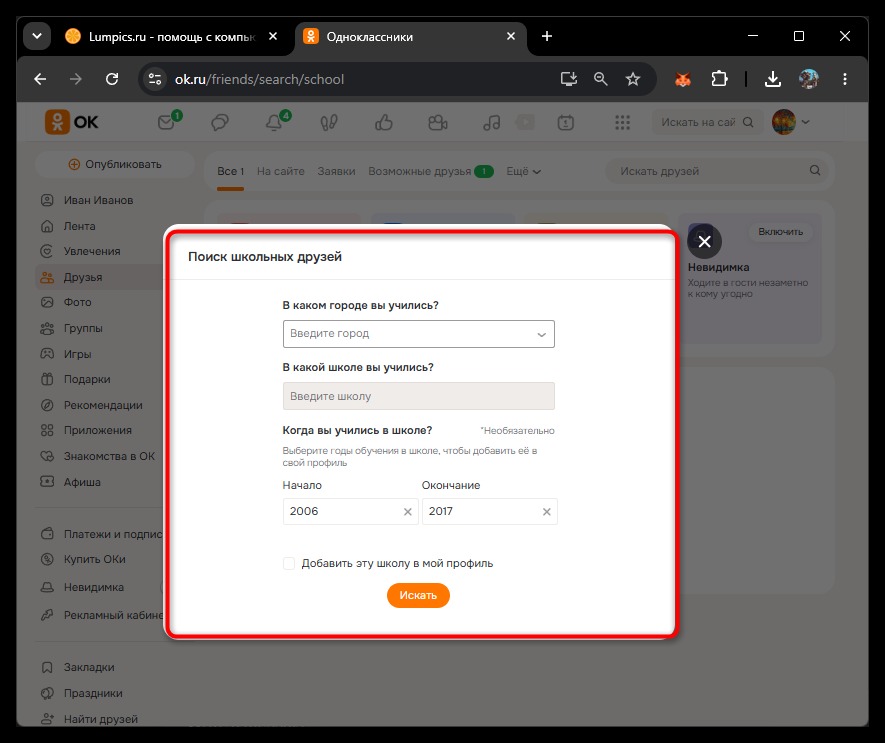
Task: Expand the user avatar menu arrow
Action: tap(805, 122)
